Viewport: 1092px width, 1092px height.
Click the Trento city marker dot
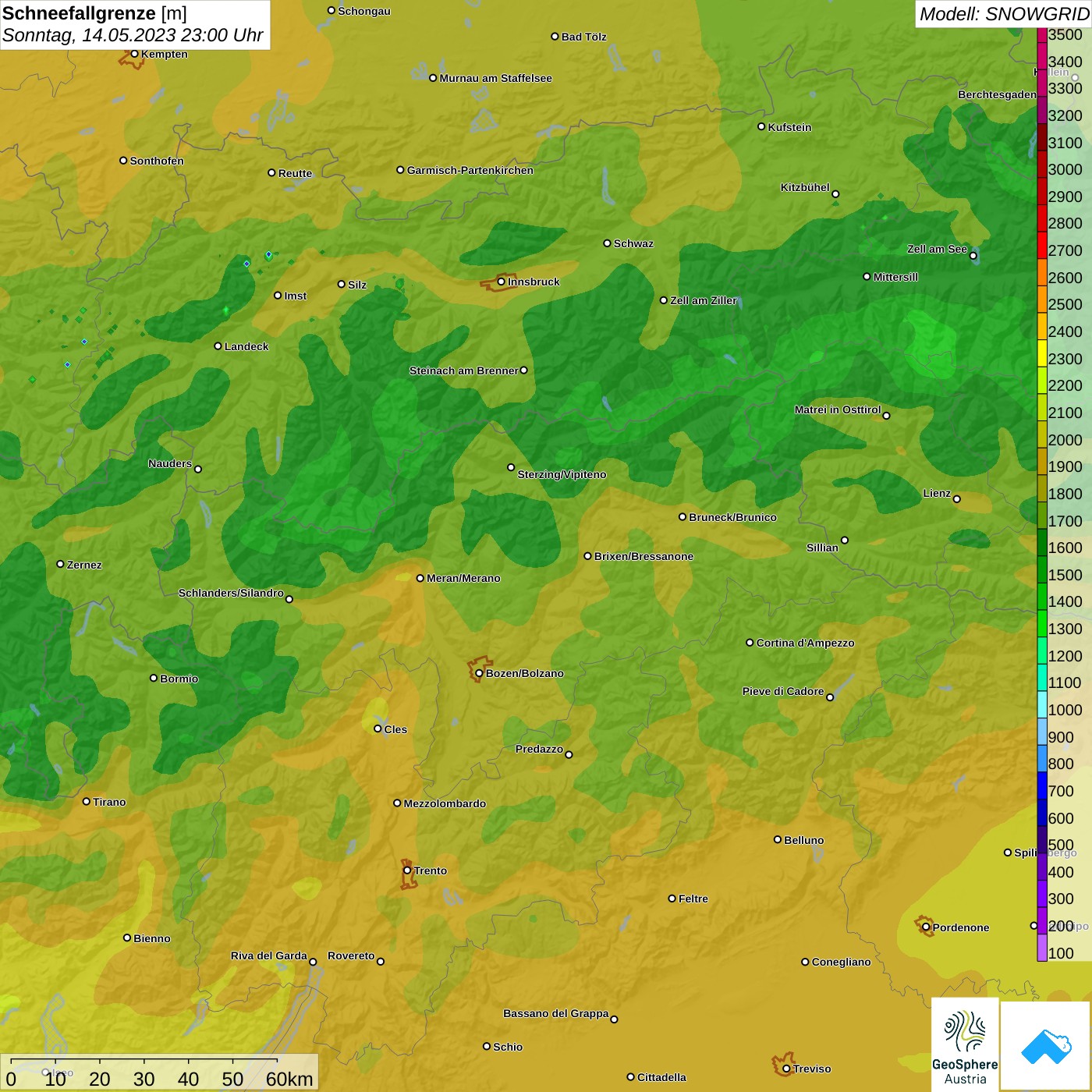pos(407,870)
